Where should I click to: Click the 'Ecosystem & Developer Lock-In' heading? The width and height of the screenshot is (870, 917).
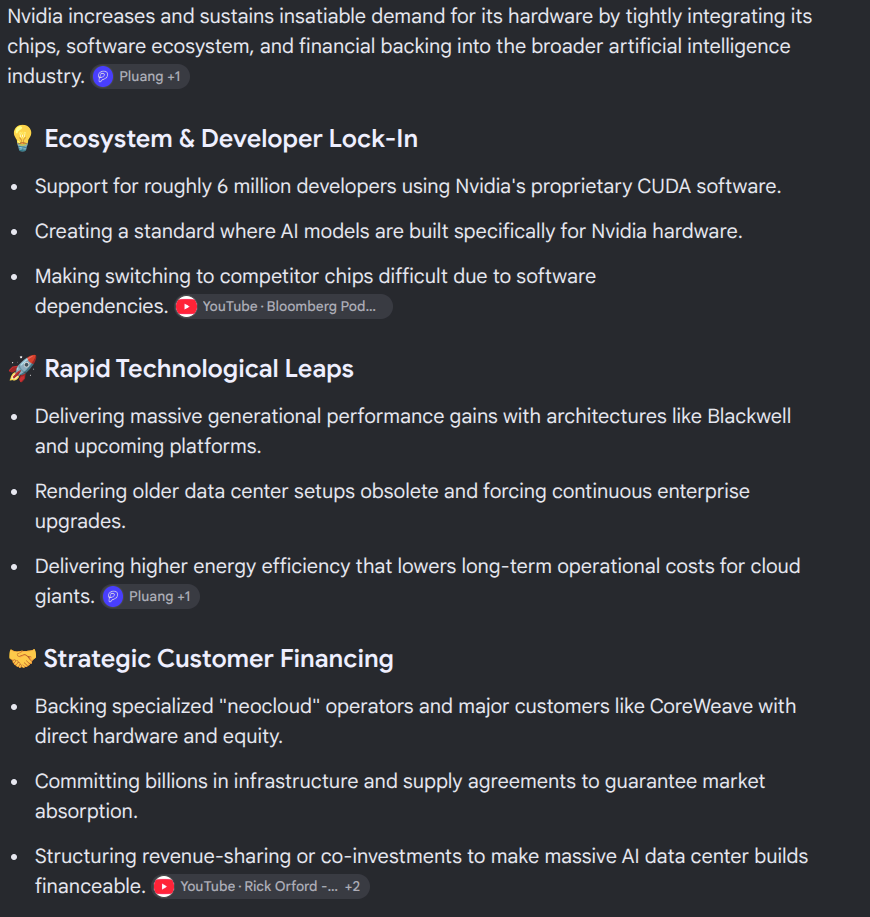[231, 139]
